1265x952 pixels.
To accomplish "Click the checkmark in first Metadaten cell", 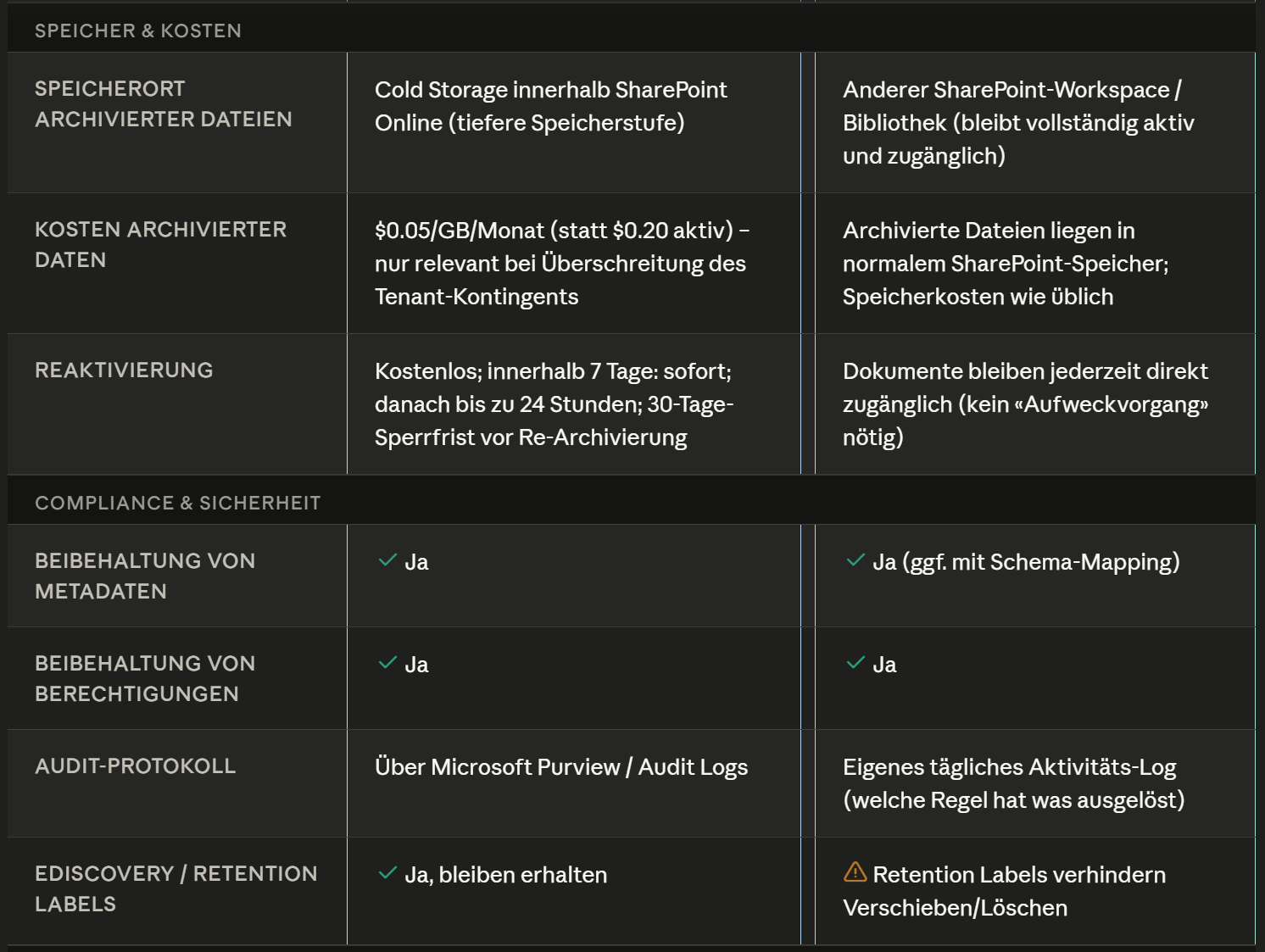I will 387,560.
